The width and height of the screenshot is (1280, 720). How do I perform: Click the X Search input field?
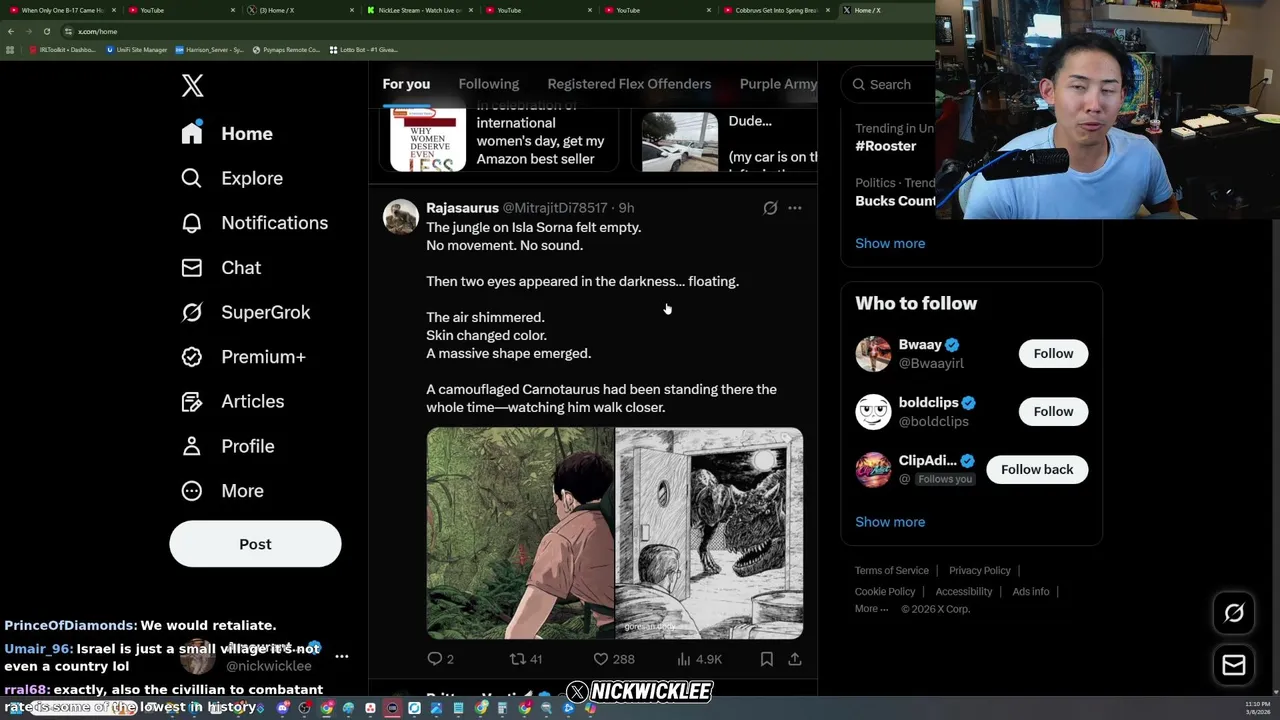pos(890,85)
